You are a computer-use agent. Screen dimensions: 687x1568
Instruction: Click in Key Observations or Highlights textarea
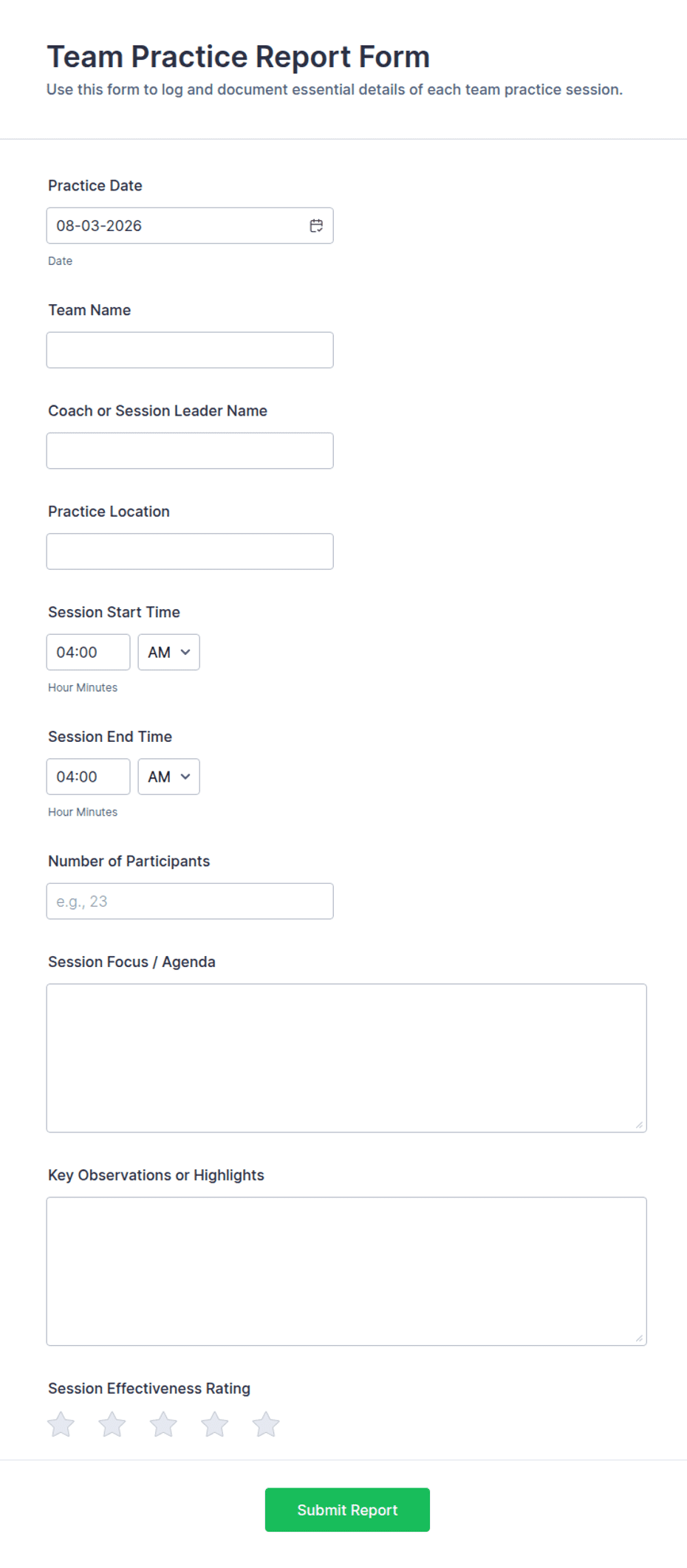click(346, 1271)
